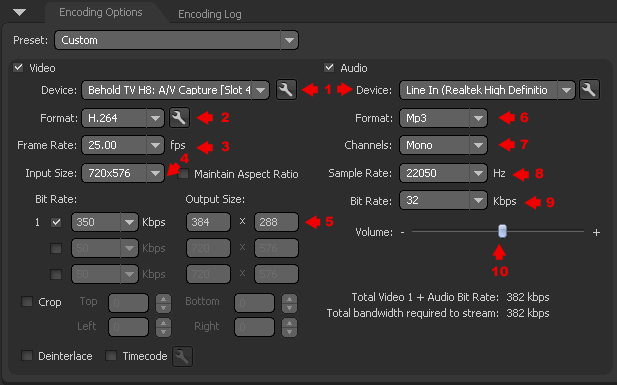Open the Sample Rate dropdown
617x385 pixels.
[443, 173]
